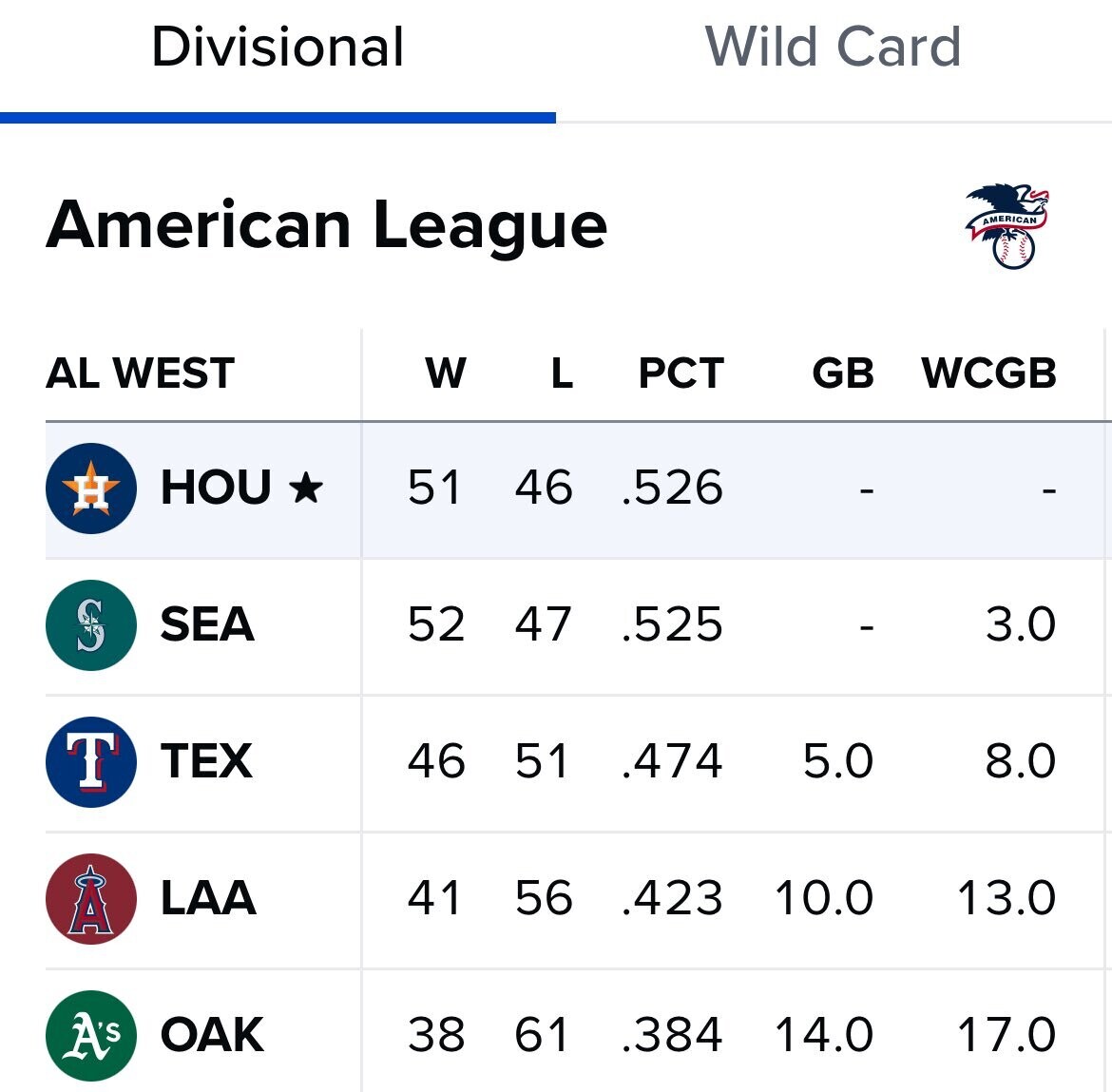Sort standings by the W column header

445,374
